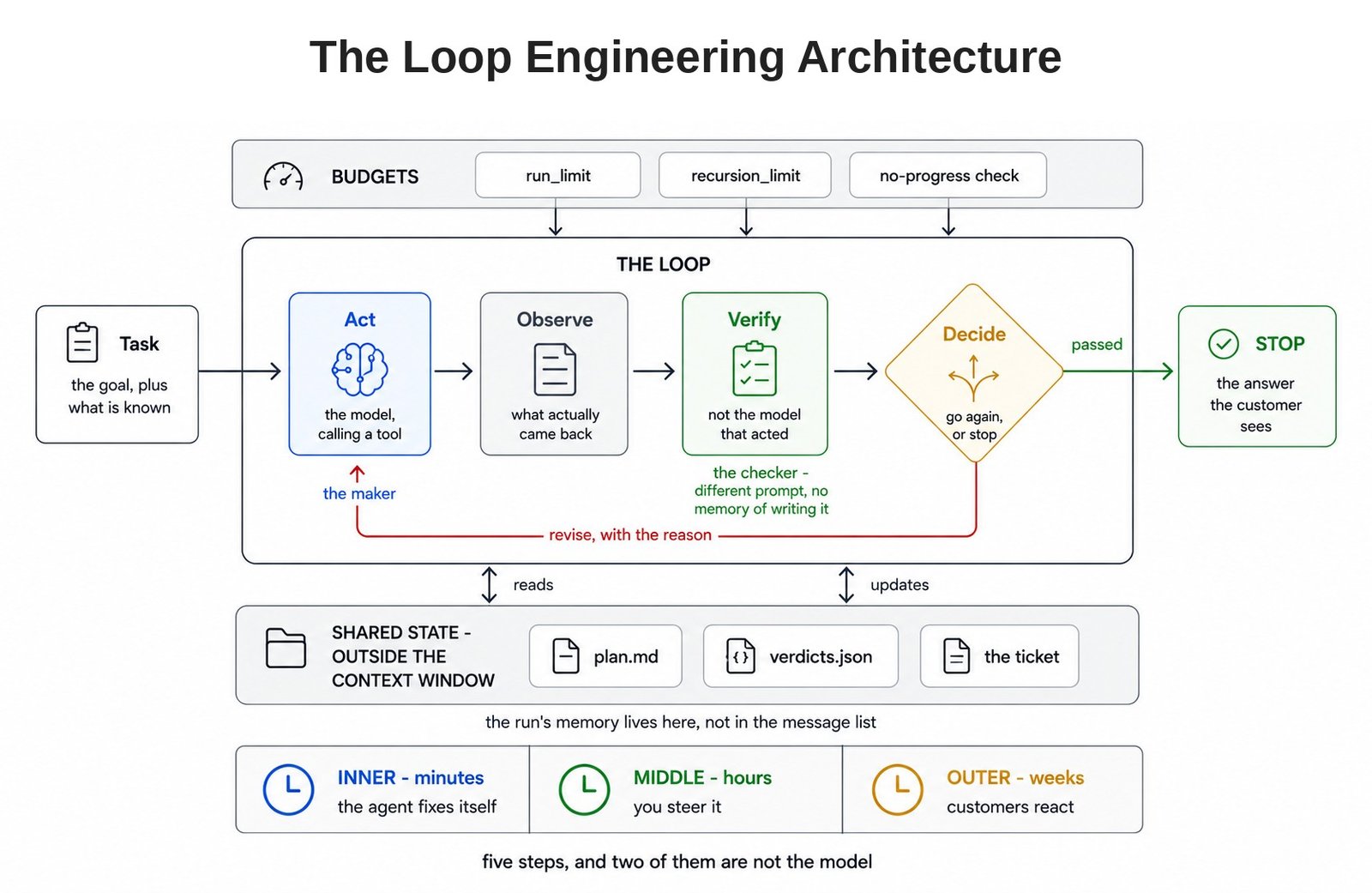
Task: Click the Task heading
Action: point(139,344)
